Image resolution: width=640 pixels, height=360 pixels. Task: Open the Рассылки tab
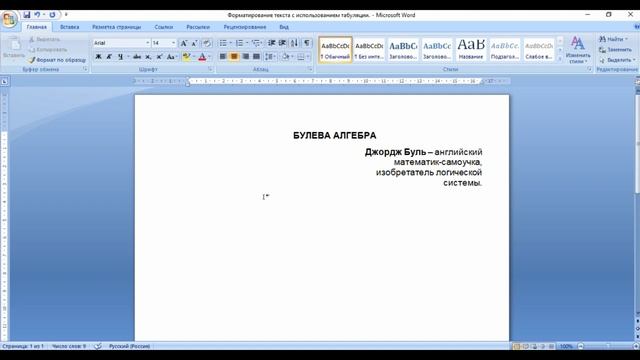pyautogui.click(x=198, y=27)
